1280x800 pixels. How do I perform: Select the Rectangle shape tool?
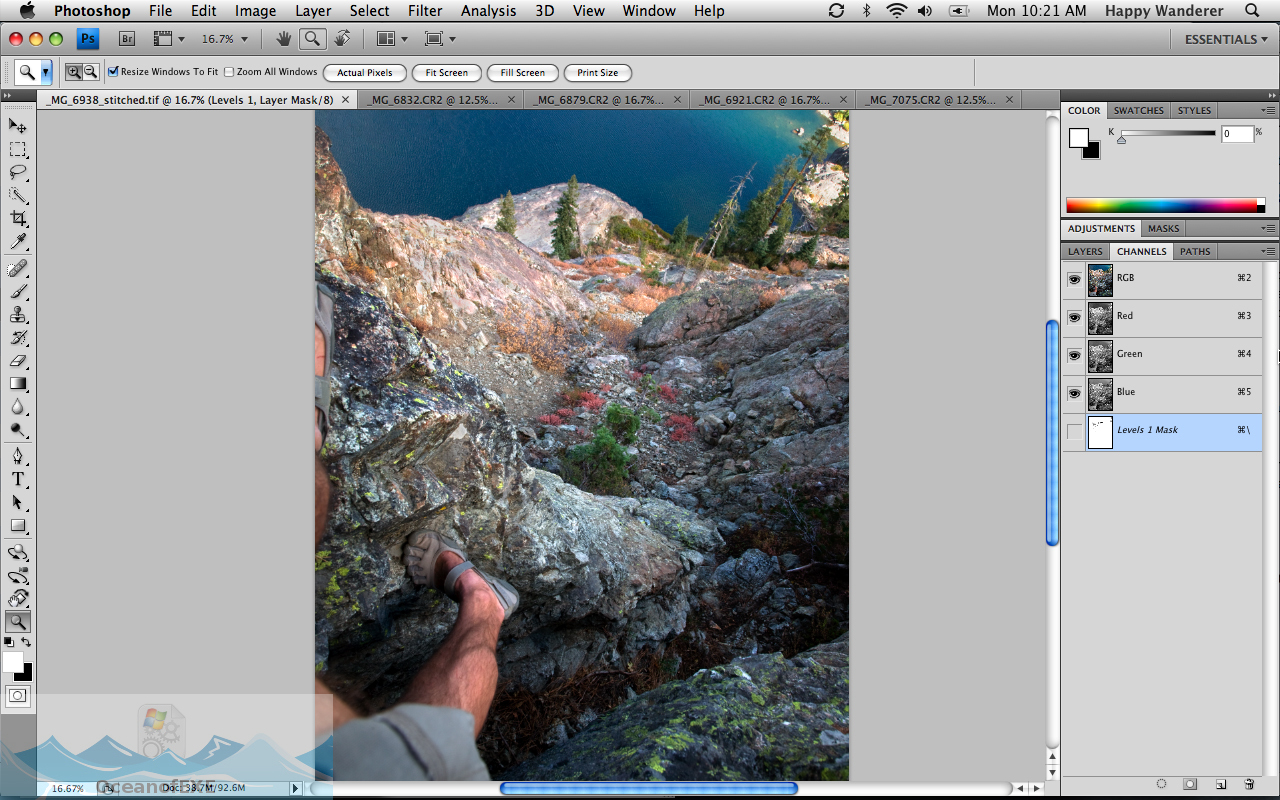pos(18,525)
